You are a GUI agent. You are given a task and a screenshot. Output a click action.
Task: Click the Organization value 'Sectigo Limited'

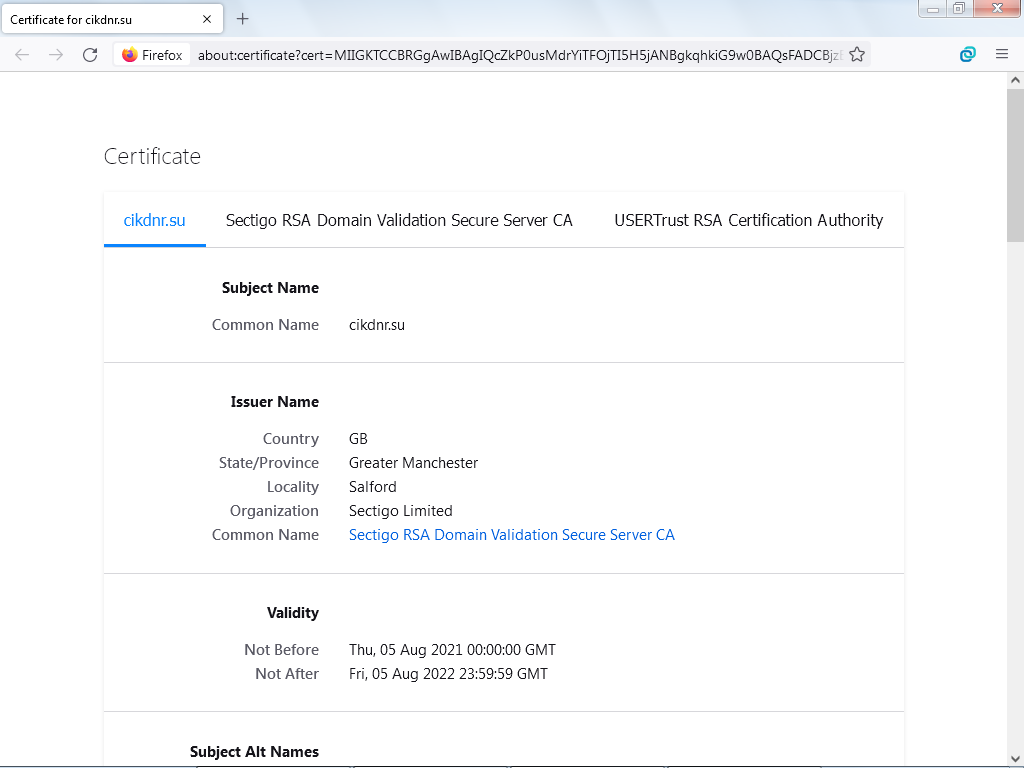pyautogui.click(x=400, y=511)
